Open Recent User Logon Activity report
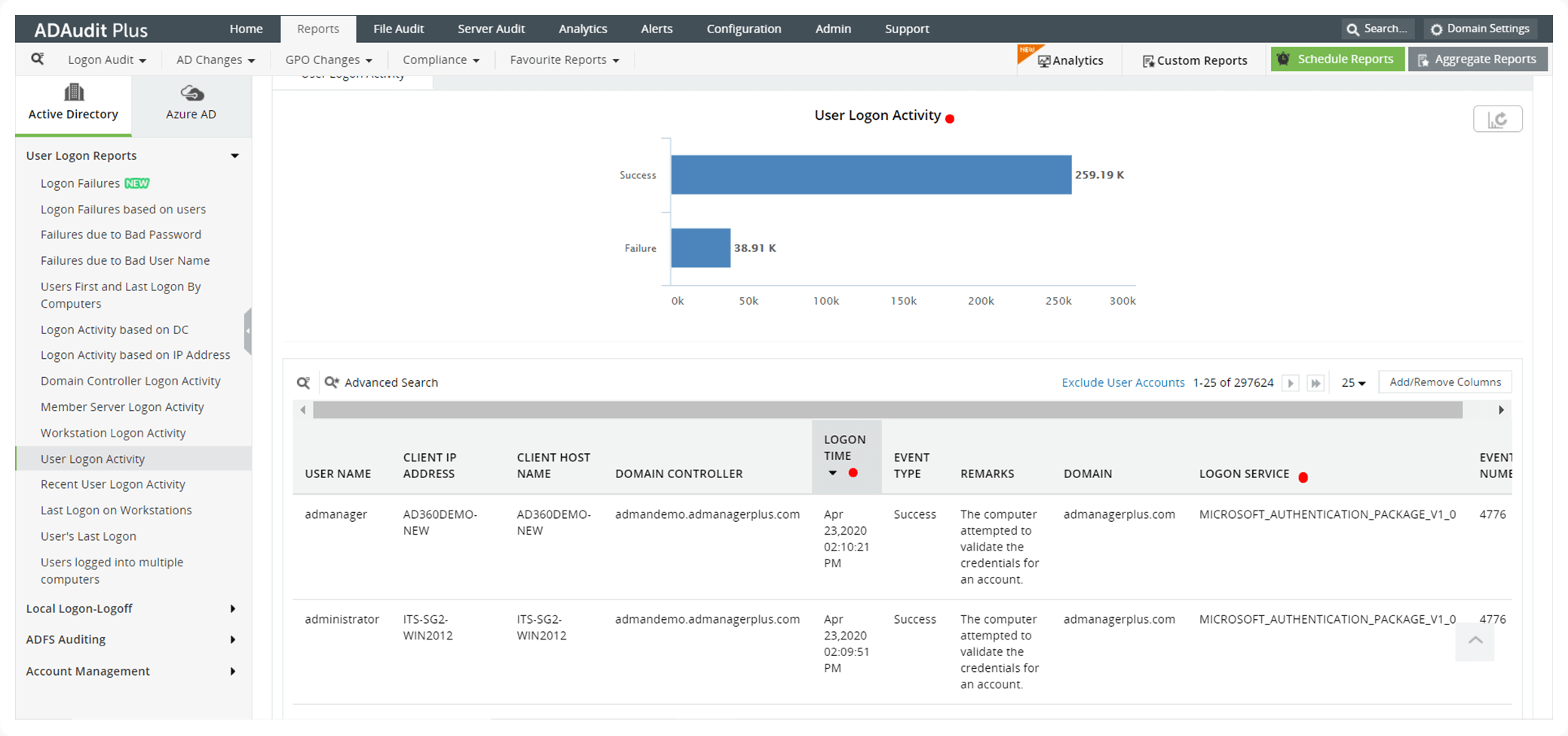This screenshot has height=736, width=1568. tap(113, 484)
